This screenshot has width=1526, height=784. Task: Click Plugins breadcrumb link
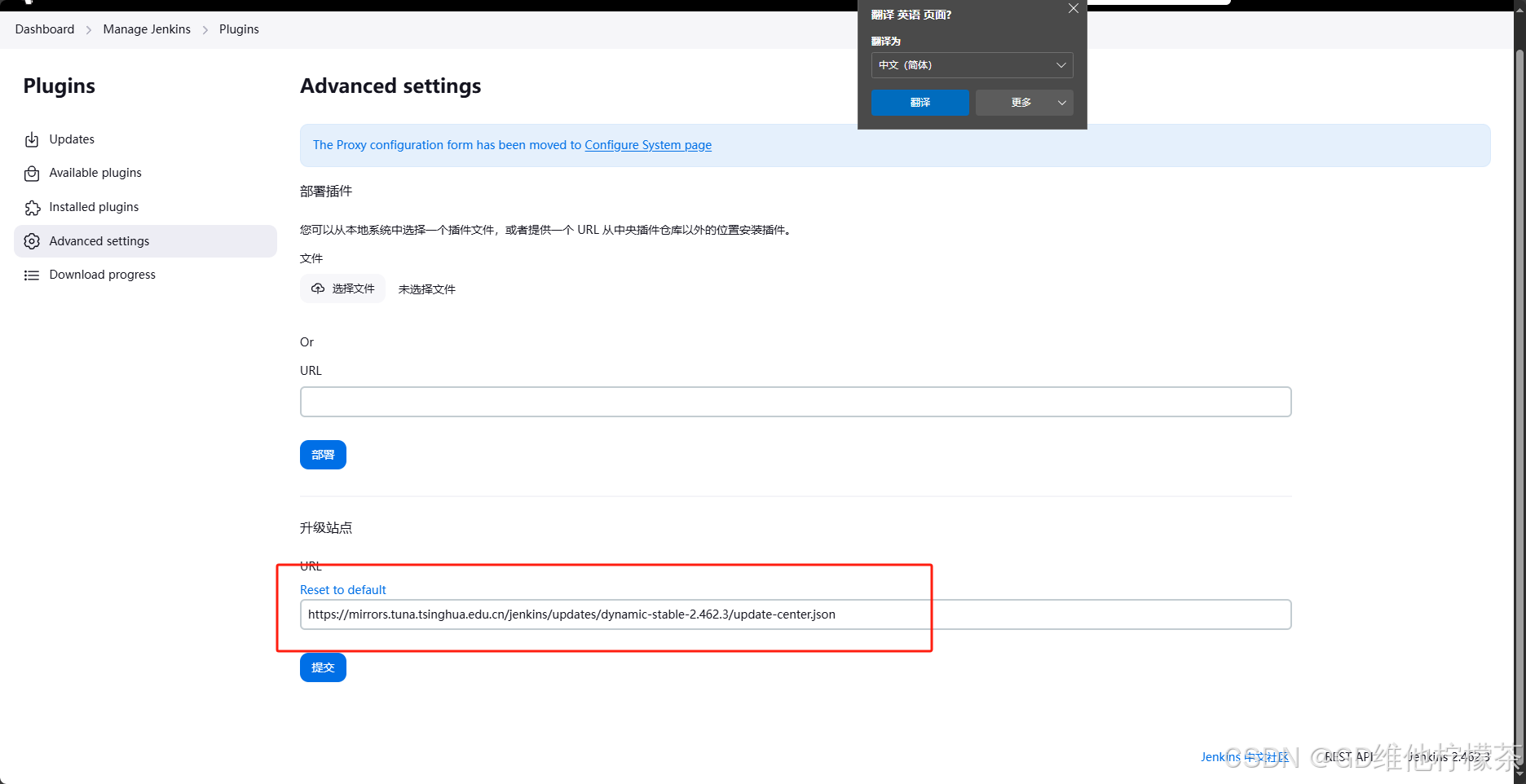(239, 29)
